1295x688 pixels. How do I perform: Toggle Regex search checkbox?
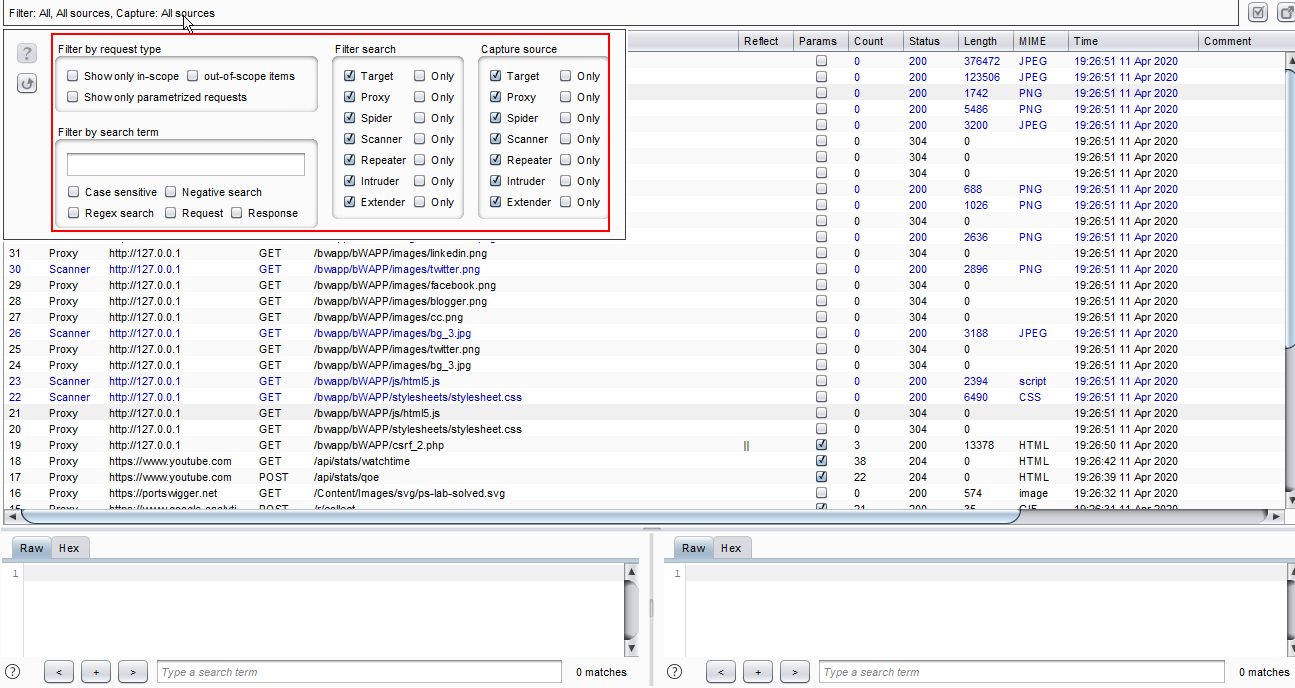click(74, 213)
